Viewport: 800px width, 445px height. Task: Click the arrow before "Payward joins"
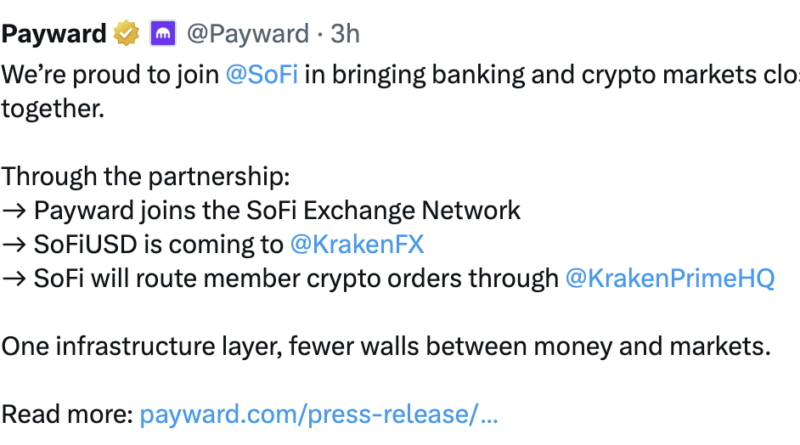pos(14,211)
